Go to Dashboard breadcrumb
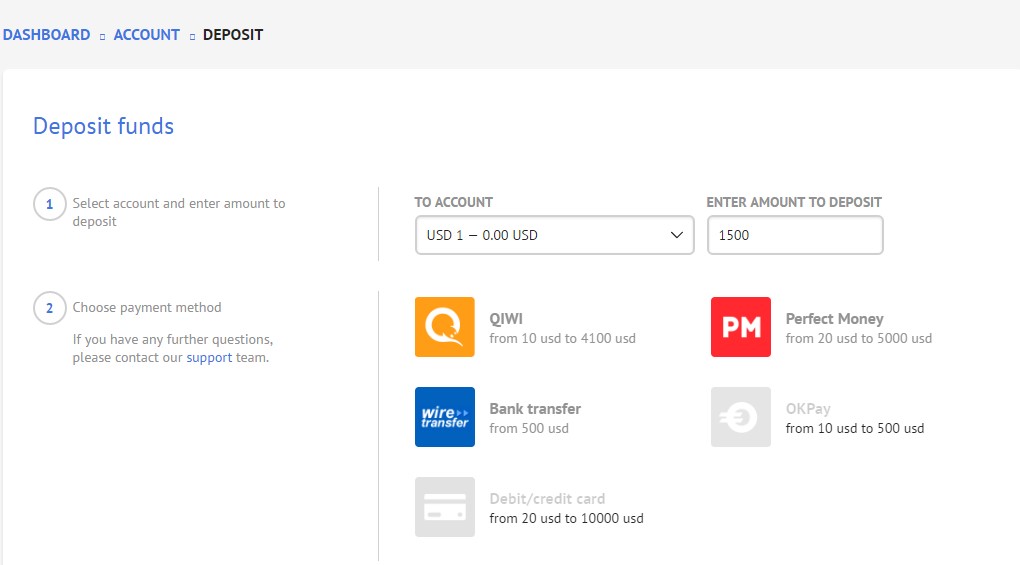The image size is (1020, 565). pos(46,34)
